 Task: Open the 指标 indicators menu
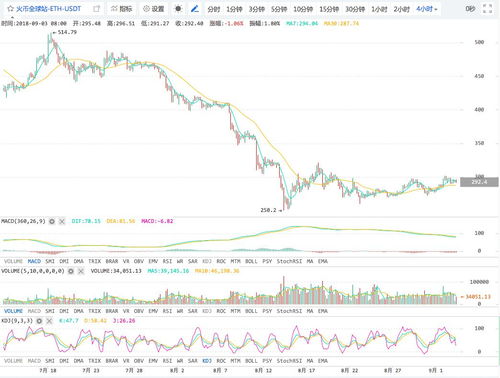[121, 9]
